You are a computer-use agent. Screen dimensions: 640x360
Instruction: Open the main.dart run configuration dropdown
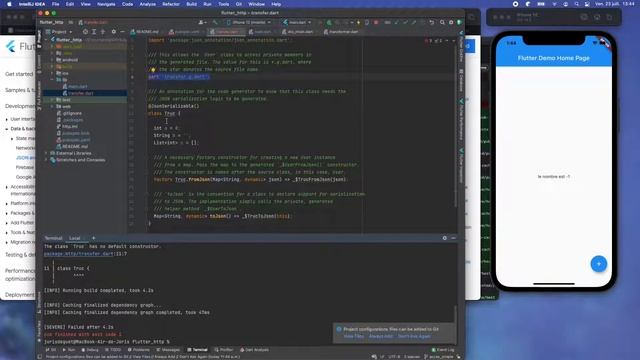click(x=298, y=22)
